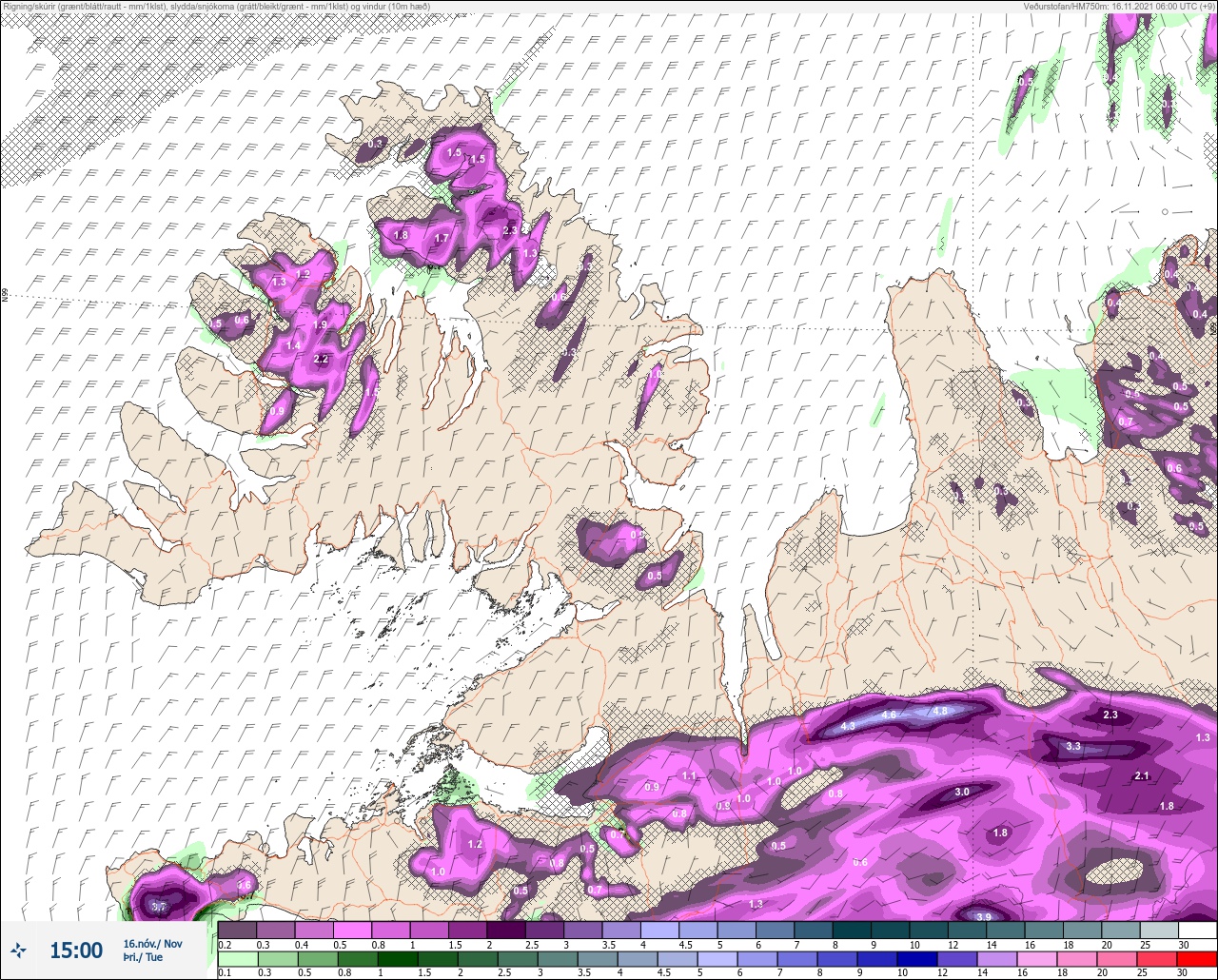Click the 2.2 value in Westfjords snow band

coord(321,359)
